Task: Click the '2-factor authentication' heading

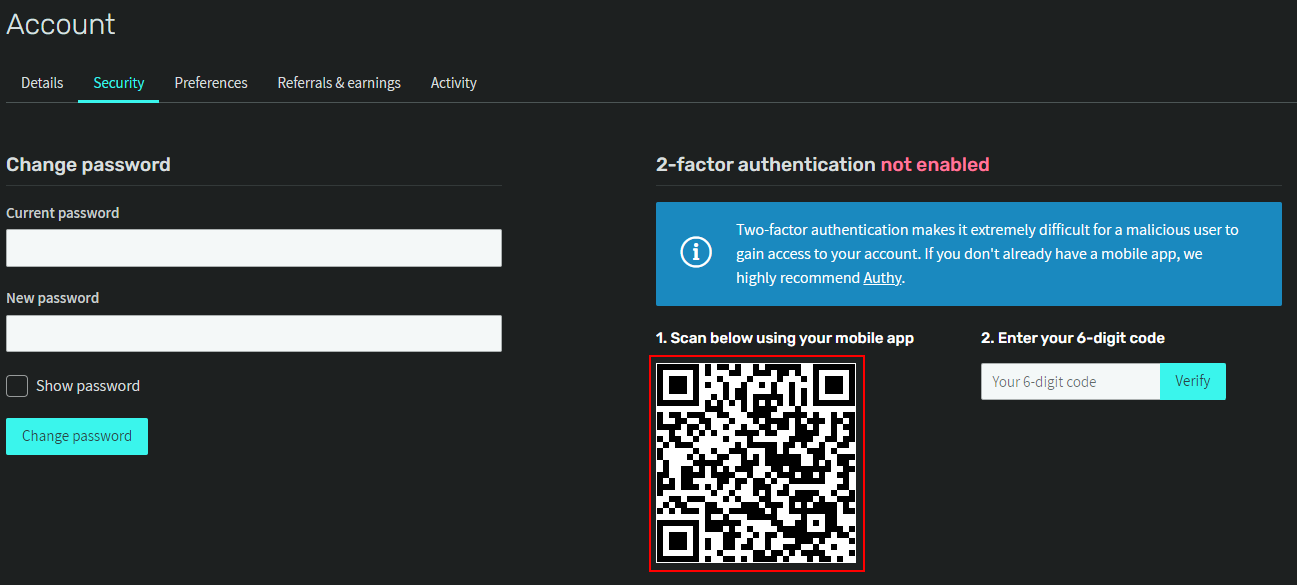Action: (x=766, y=164)
